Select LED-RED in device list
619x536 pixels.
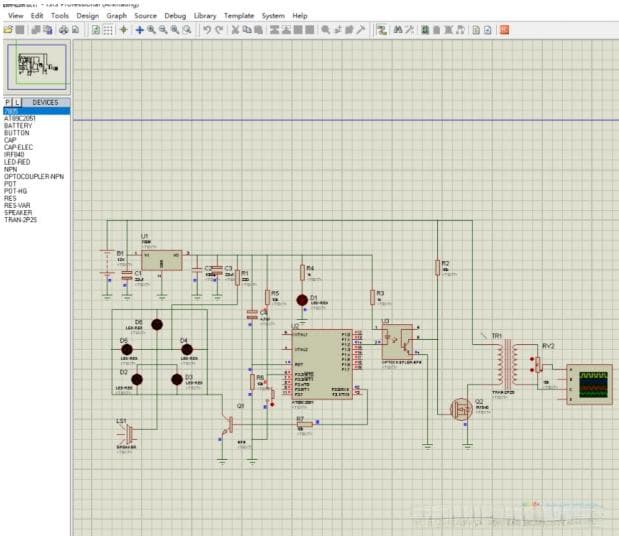(17, 162)
